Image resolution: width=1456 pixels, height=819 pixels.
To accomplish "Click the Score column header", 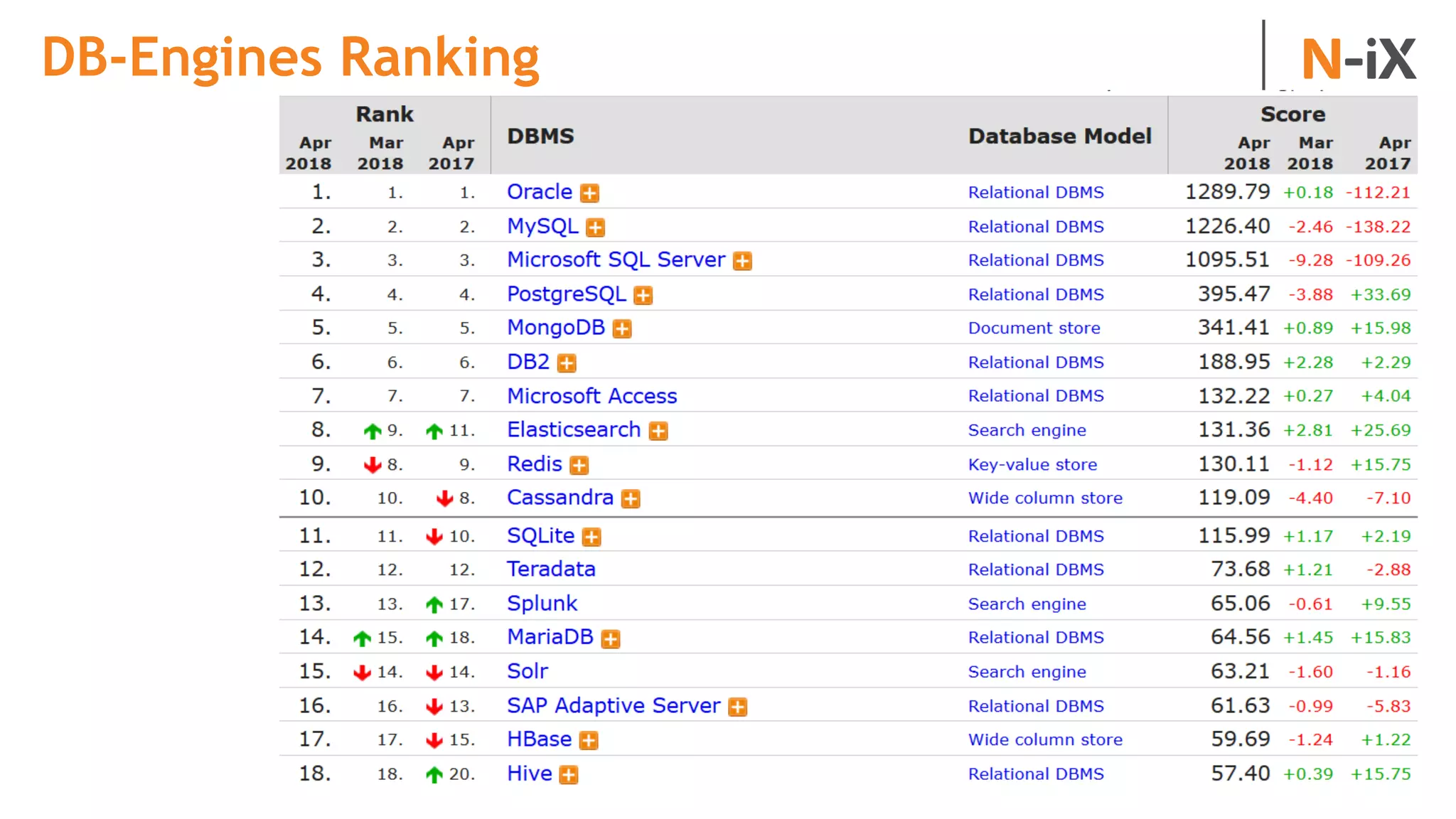I will point(1292,114).
